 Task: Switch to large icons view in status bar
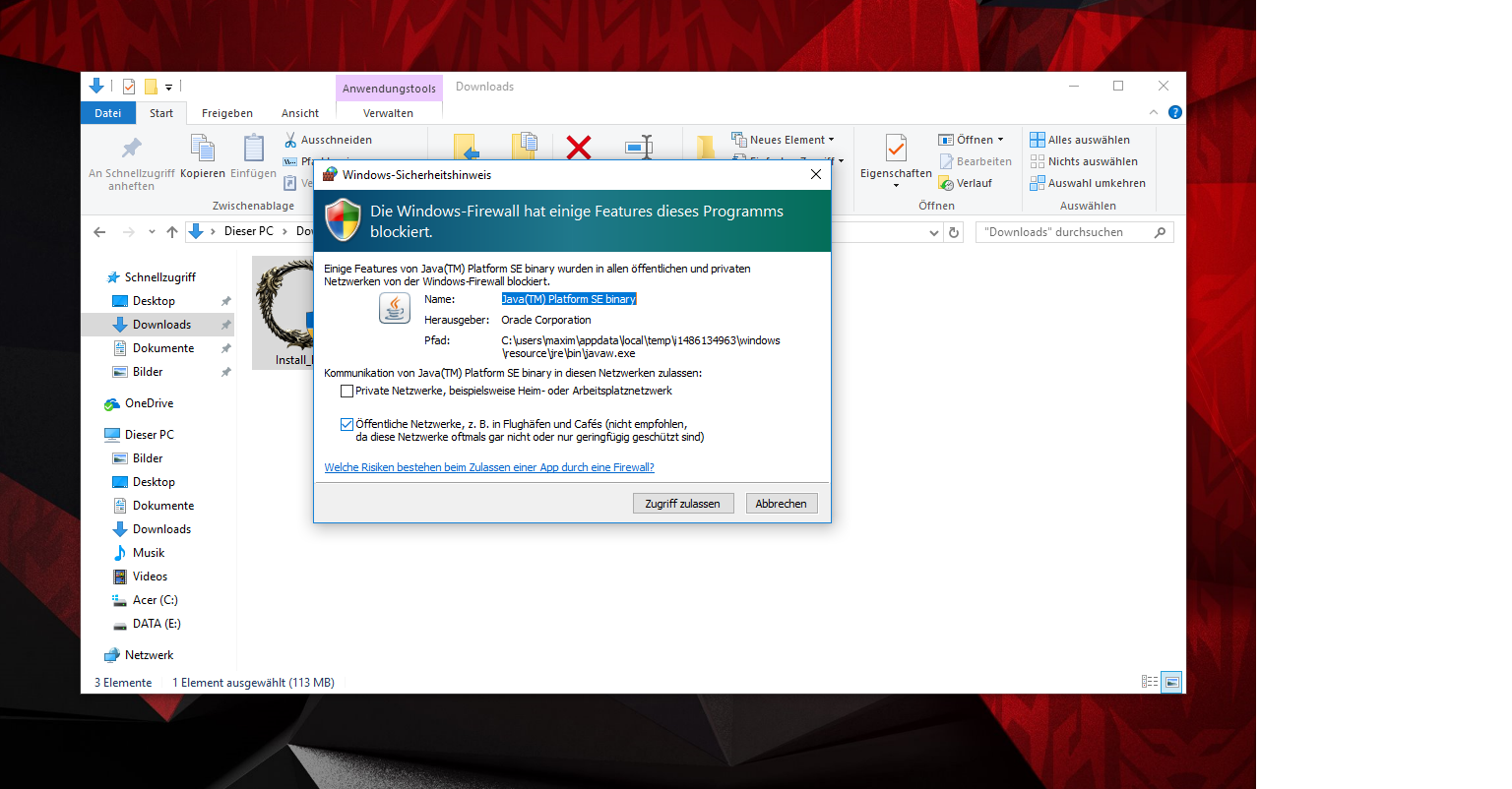point(1171,682)
